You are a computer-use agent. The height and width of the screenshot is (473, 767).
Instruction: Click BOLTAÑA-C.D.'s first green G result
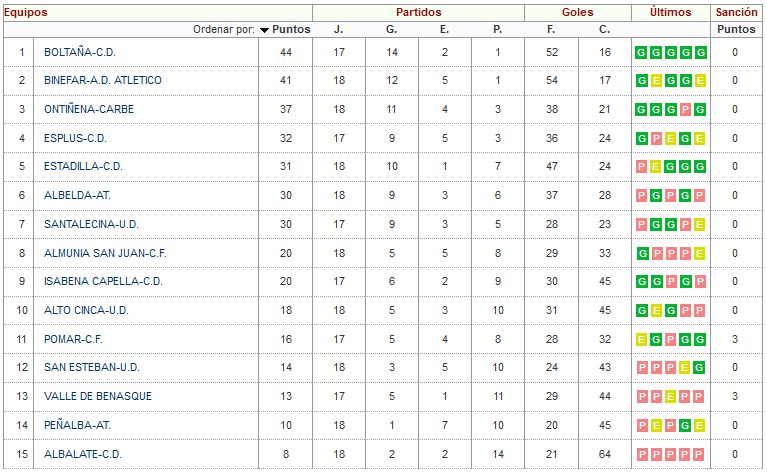coord(641,52)
